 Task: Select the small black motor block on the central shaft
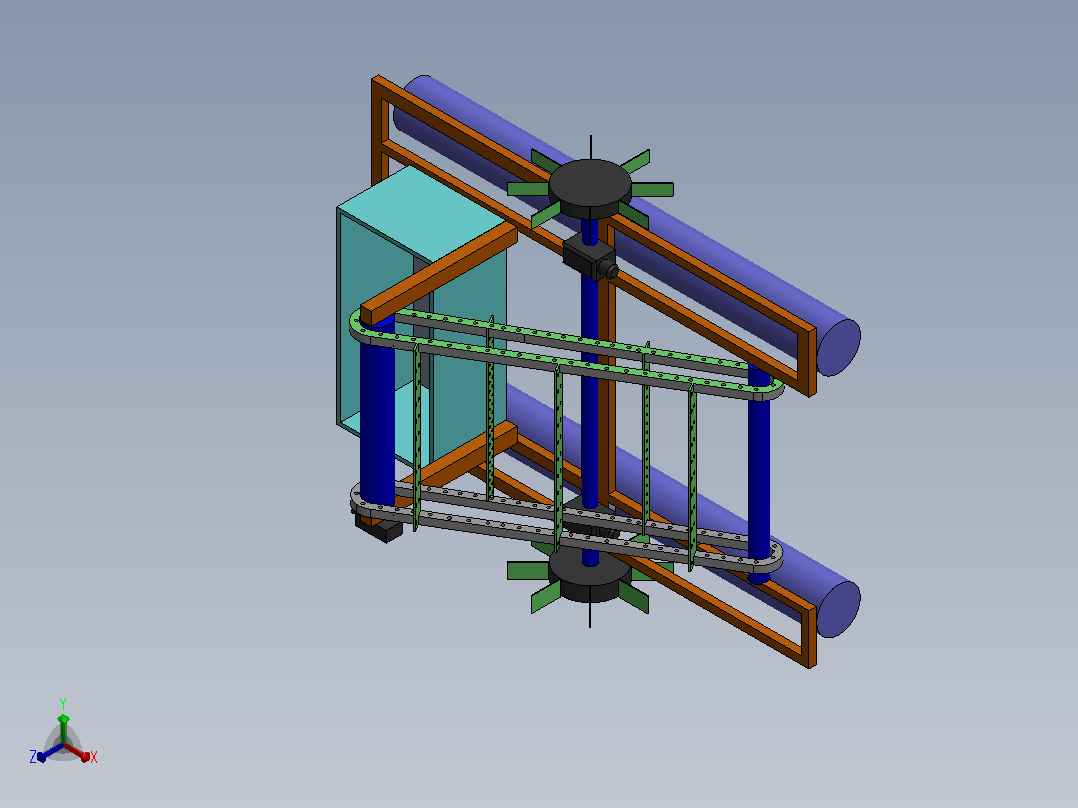click(x=589, y=259)
